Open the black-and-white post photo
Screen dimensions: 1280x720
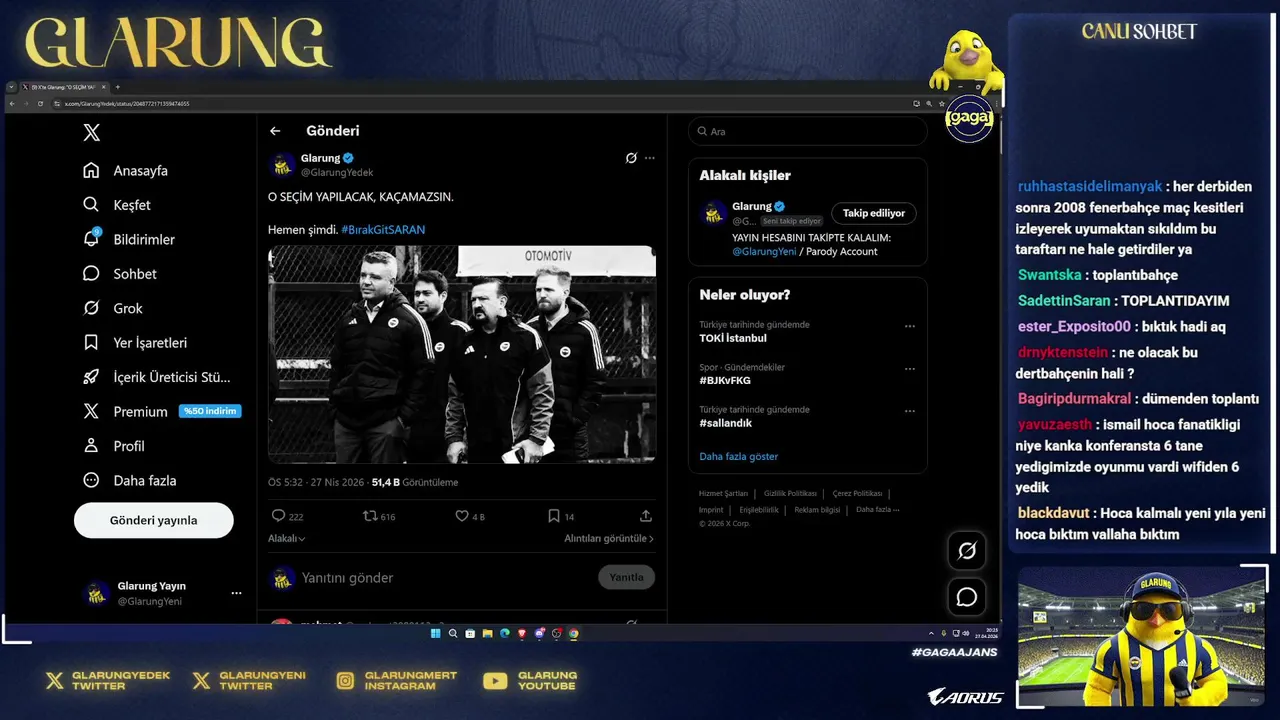point(462,354)
